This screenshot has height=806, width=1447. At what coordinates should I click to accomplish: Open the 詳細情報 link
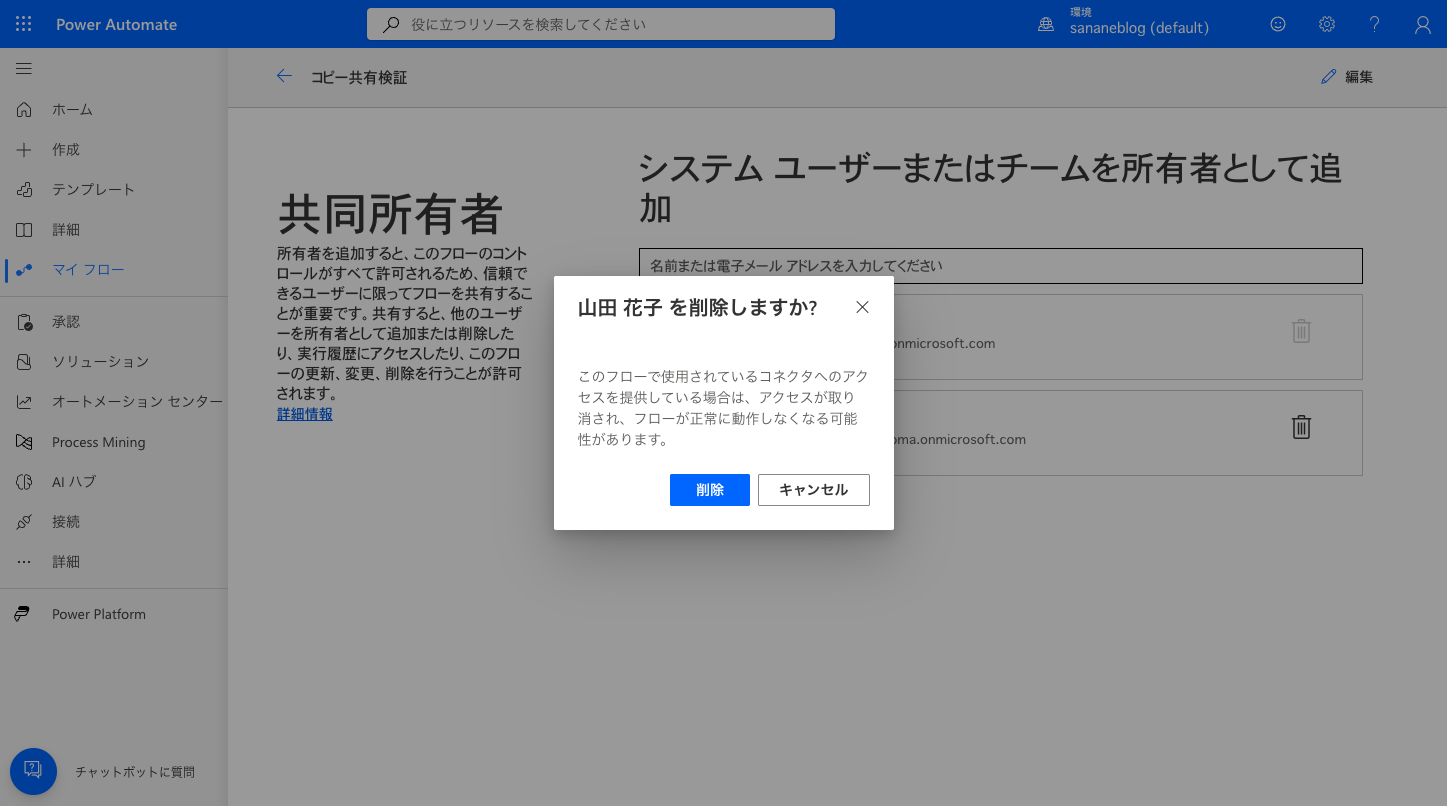click(x=305, y=414)
